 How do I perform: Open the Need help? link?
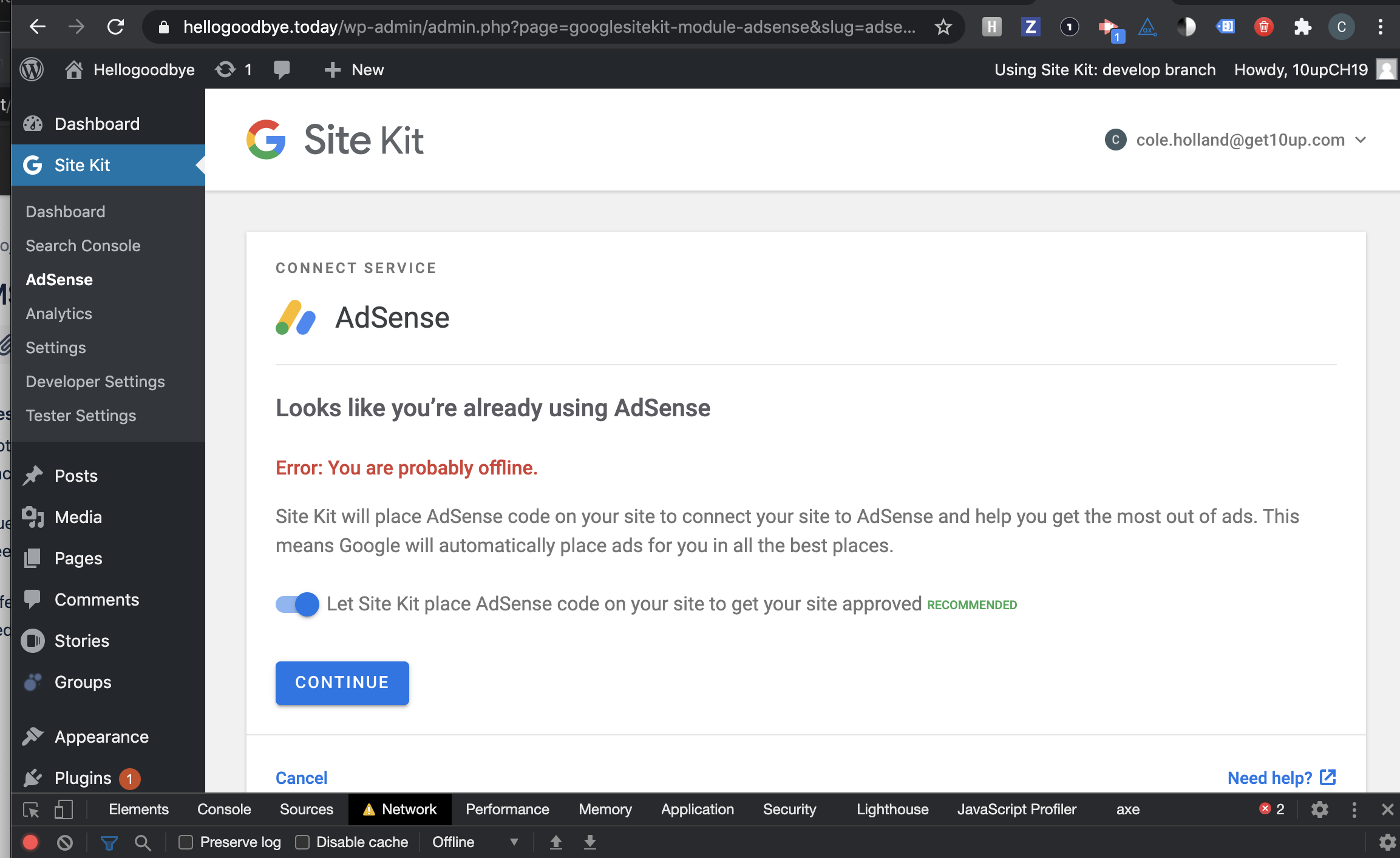coord(1282,778)
